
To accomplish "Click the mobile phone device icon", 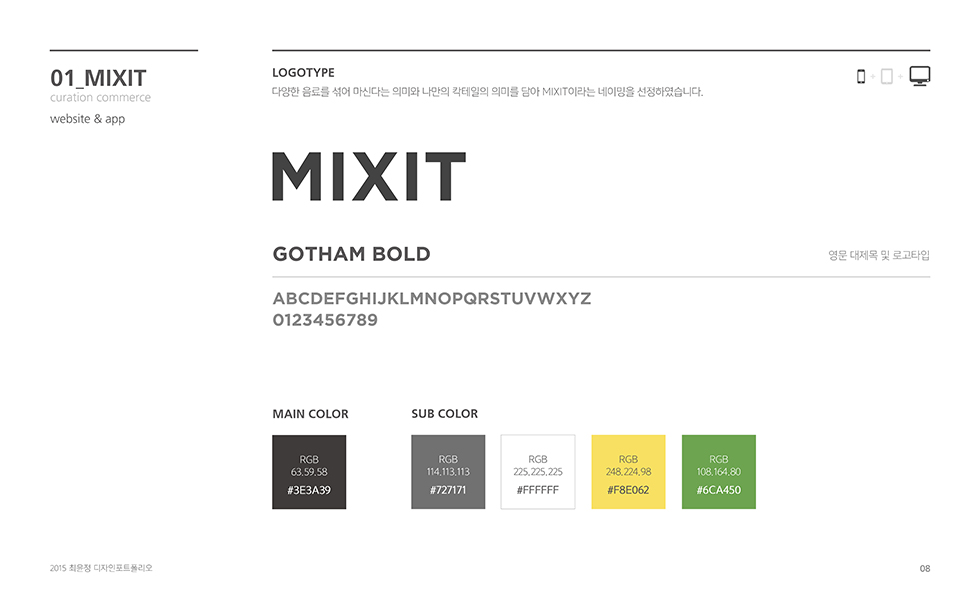I will pos(861,77).
